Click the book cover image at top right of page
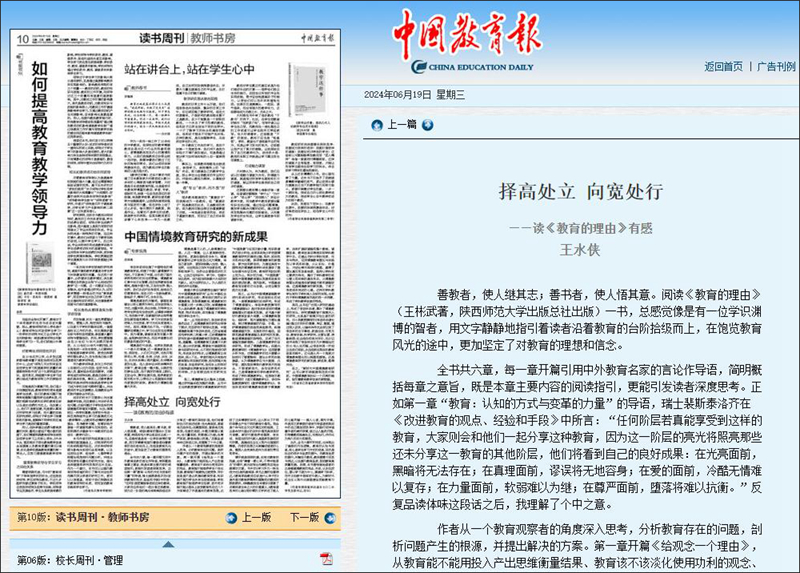 tap(309, 90)
